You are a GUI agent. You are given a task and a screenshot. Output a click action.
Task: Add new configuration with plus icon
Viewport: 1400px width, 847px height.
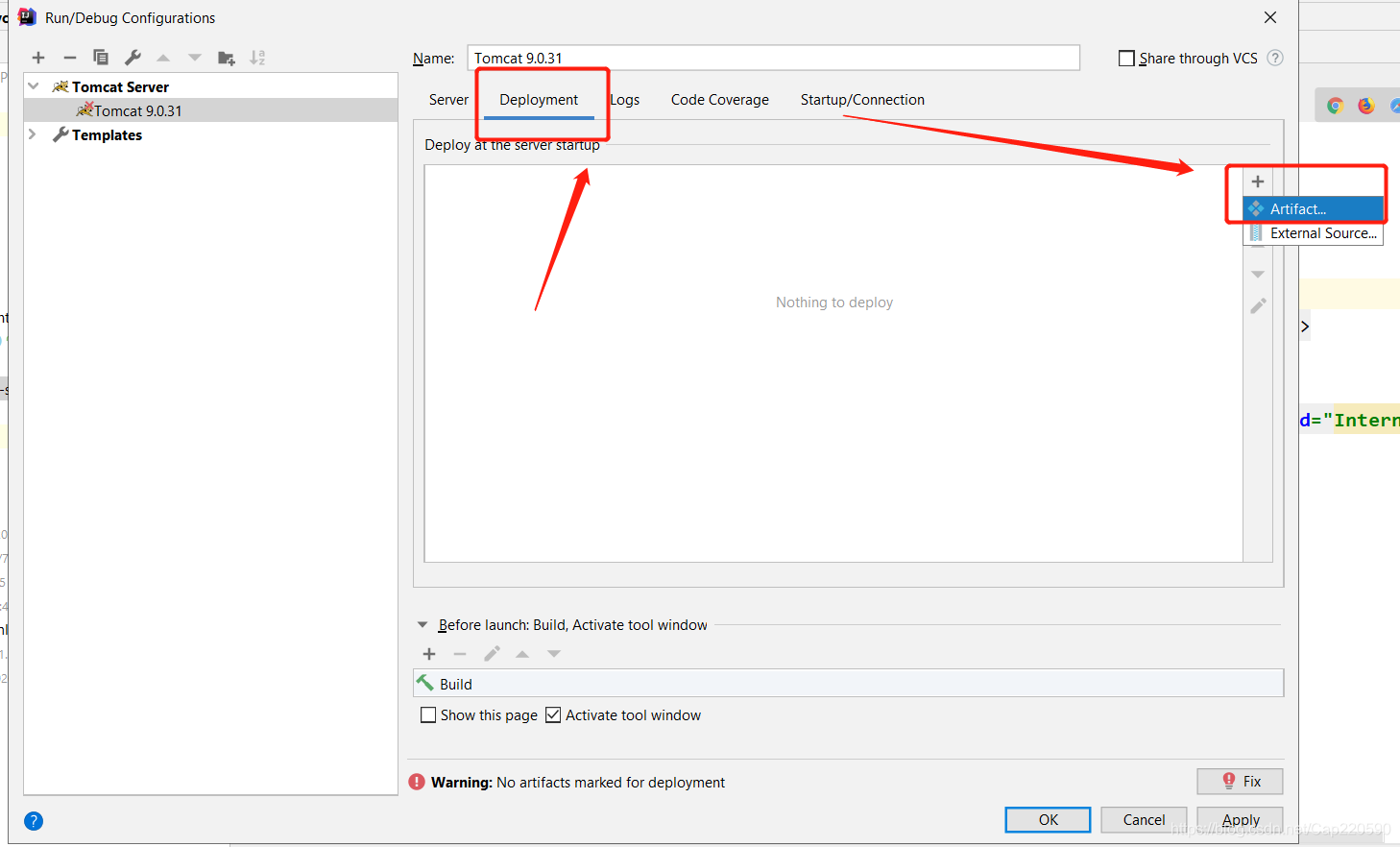pos(38,58)
